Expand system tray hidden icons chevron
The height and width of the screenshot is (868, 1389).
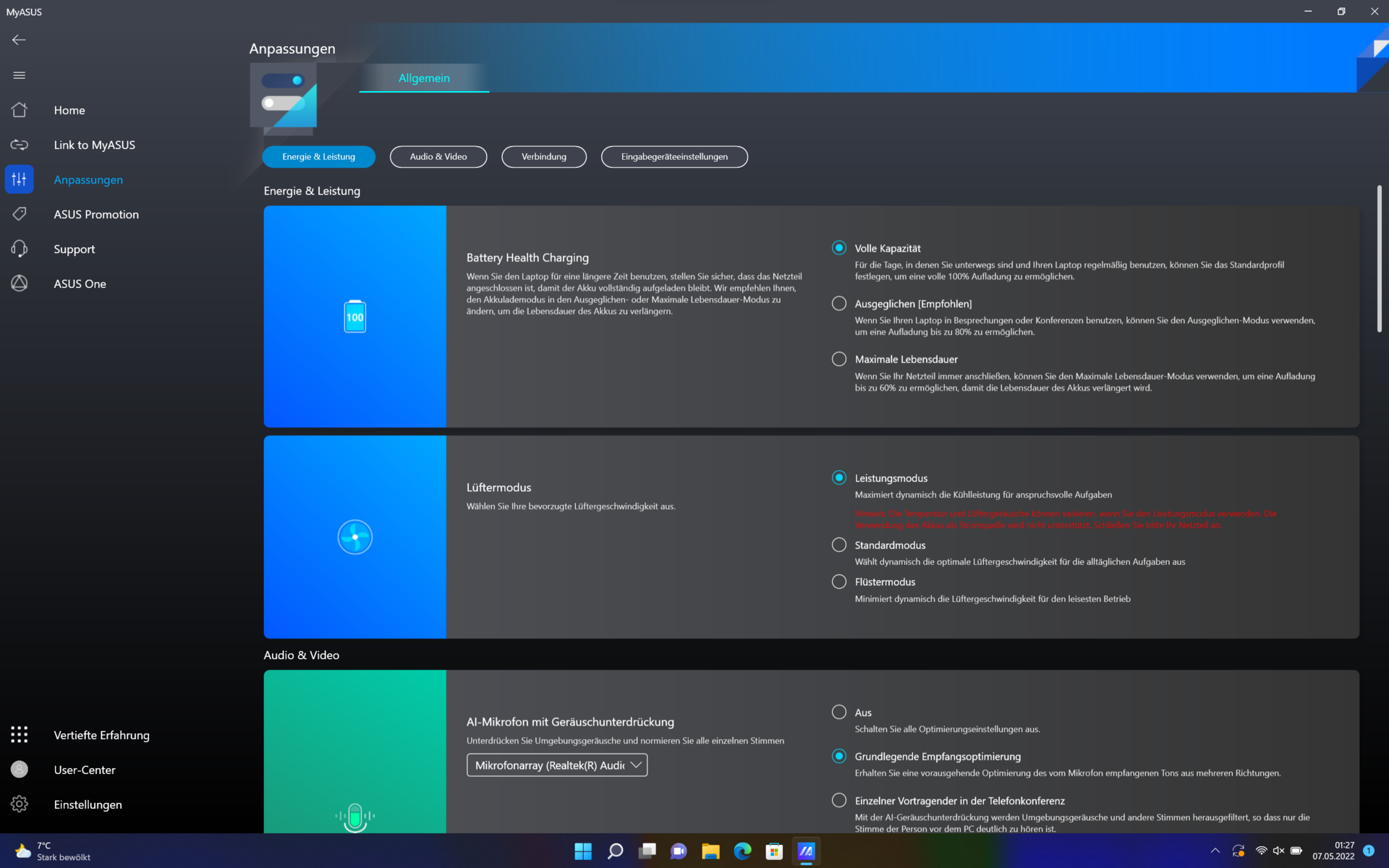(x=1215, y=851)
